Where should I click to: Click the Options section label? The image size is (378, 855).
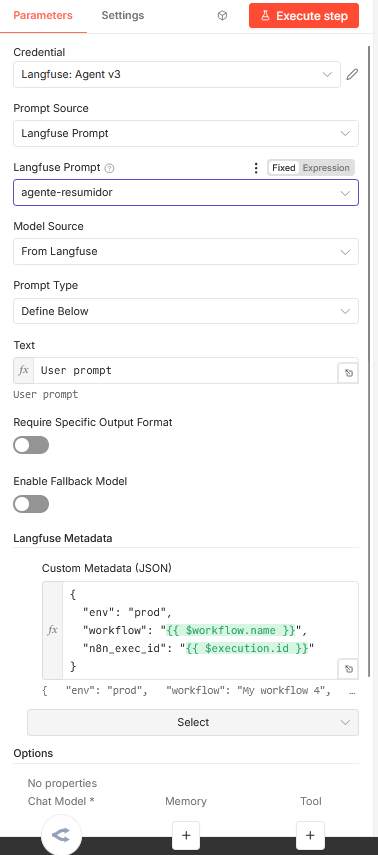(x=33, y=753)
